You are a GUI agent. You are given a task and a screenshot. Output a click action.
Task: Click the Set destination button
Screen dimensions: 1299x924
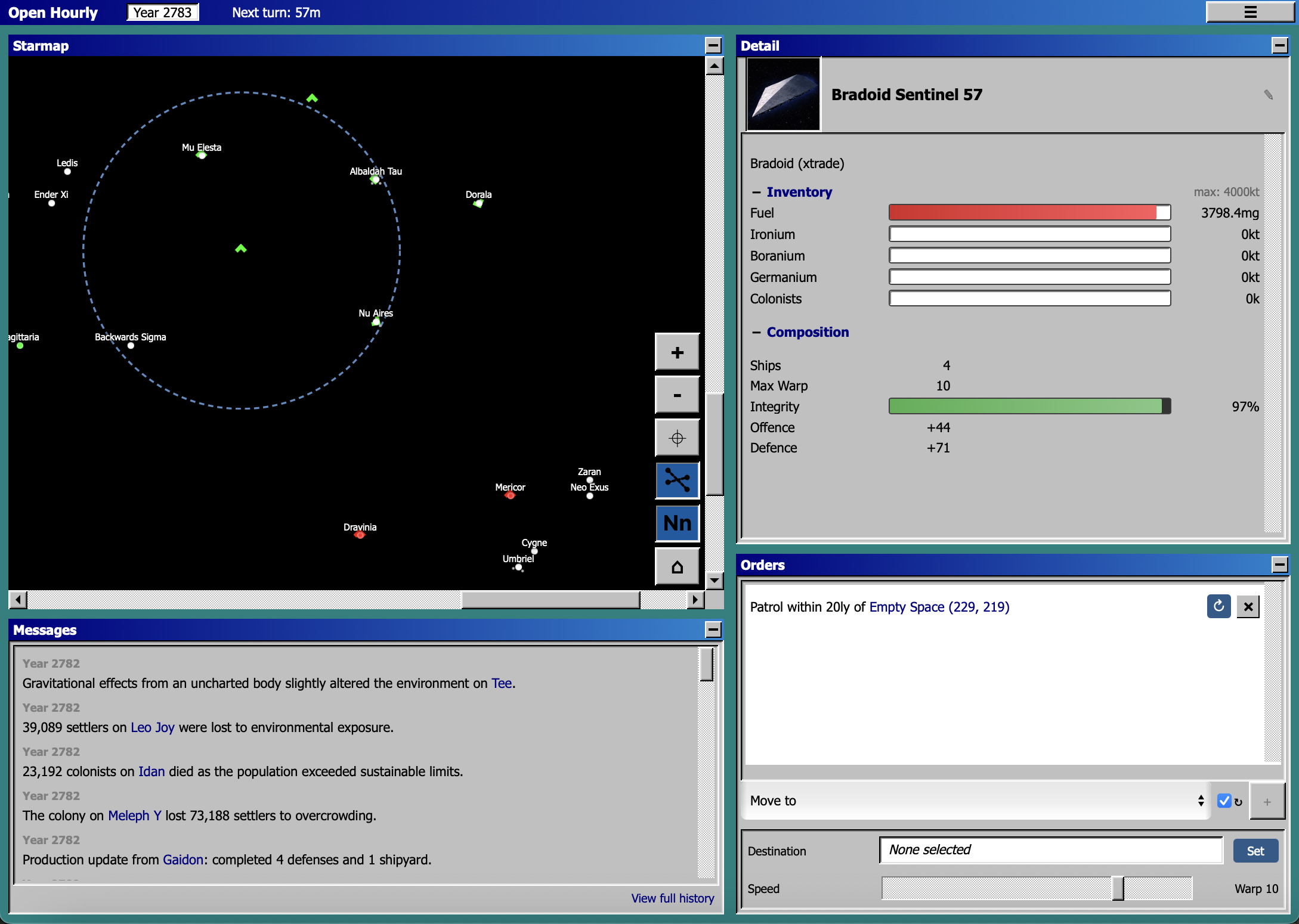(x=1255, y=851)
